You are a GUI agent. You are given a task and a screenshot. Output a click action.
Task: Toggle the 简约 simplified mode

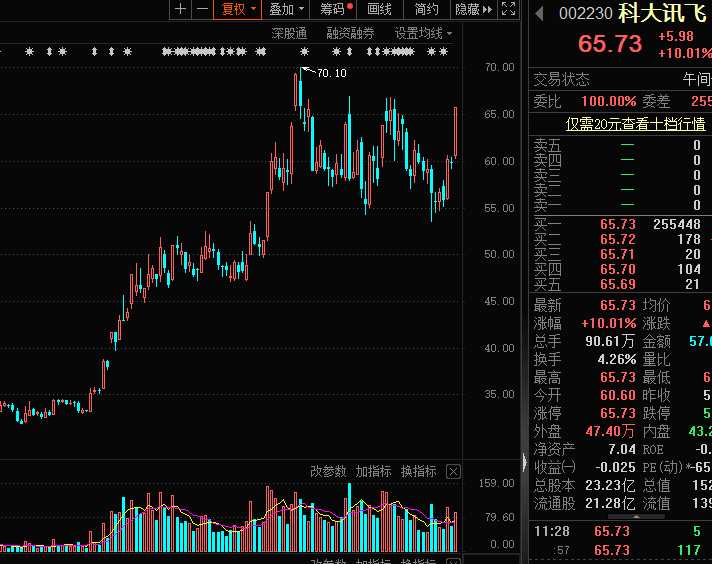click(x=427, y=9)
